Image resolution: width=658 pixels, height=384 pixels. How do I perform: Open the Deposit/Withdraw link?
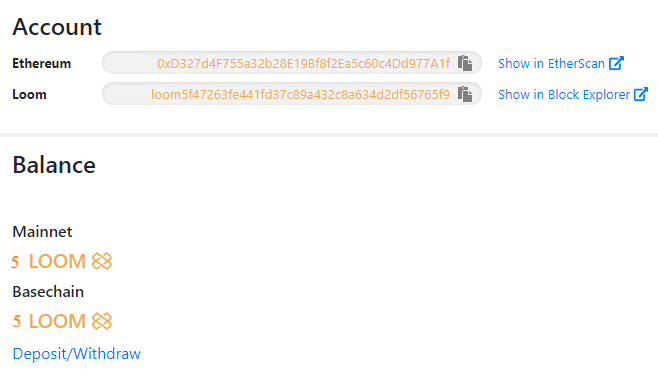pos(76,354)
